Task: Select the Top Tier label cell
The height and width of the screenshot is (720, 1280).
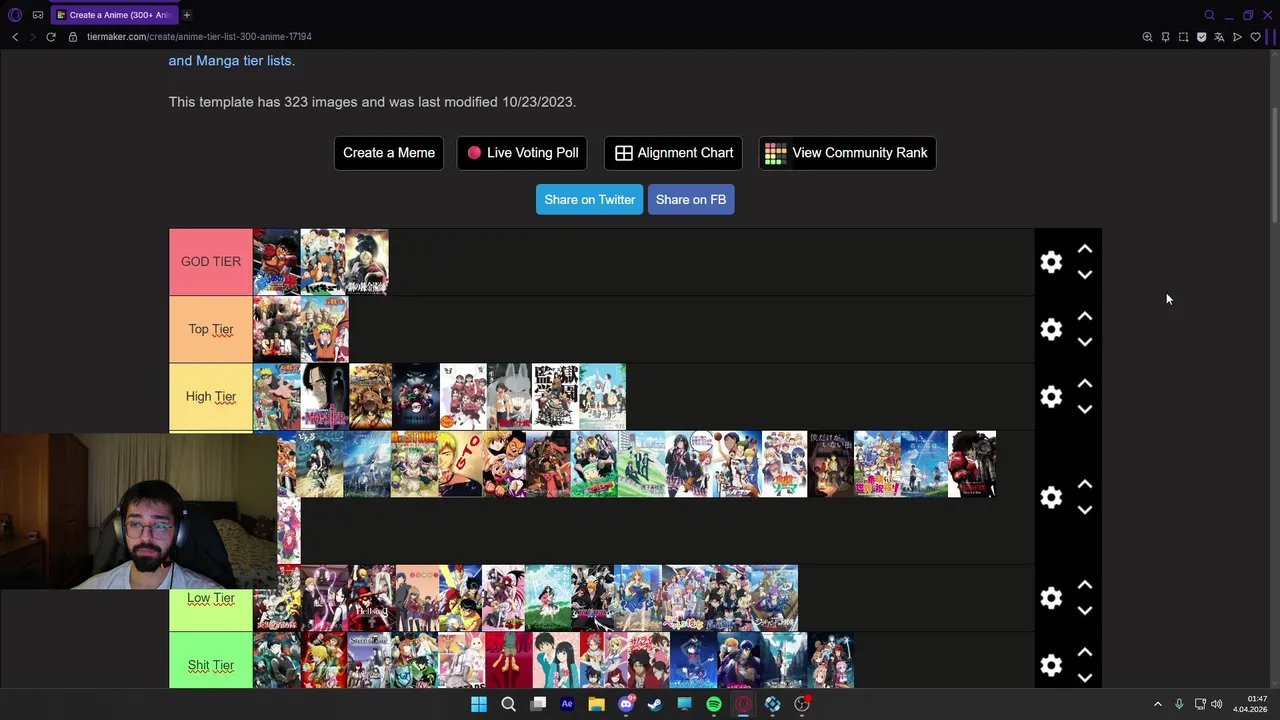Action: [211, 329]
